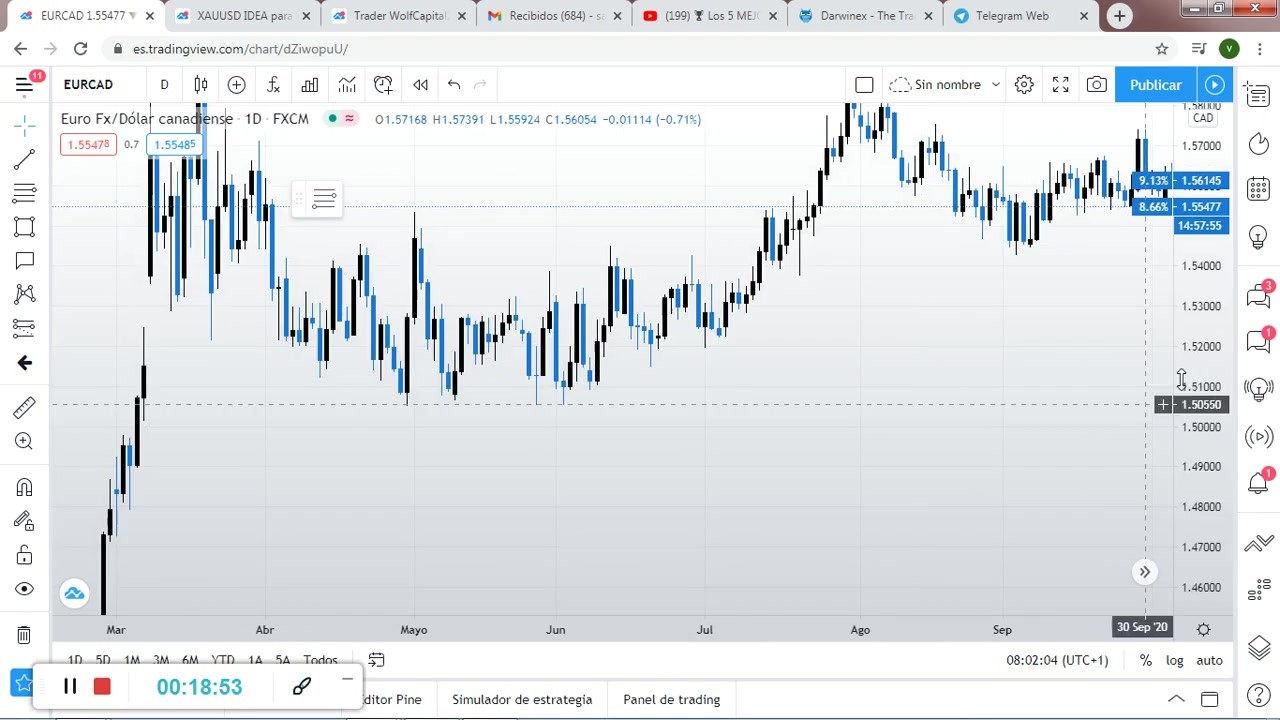The image size is (1280, 720).
Task: Click the chart snapshot camera icon
Action: 1097,85
